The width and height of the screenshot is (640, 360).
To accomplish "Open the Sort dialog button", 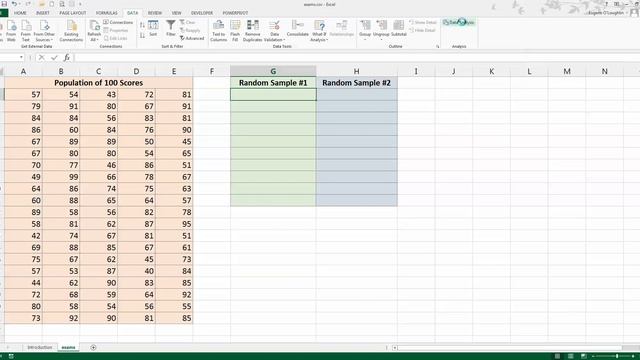I will click(153, 29).
